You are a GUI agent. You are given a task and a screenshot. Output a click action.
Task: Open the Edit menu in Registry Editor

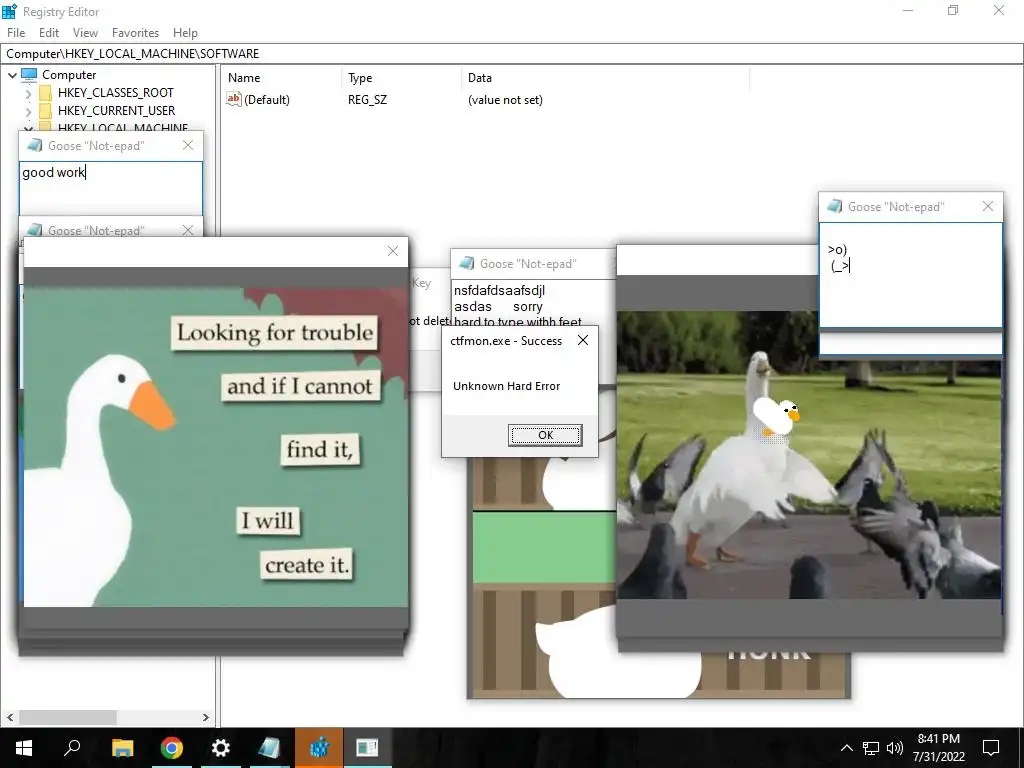(49, 33)
